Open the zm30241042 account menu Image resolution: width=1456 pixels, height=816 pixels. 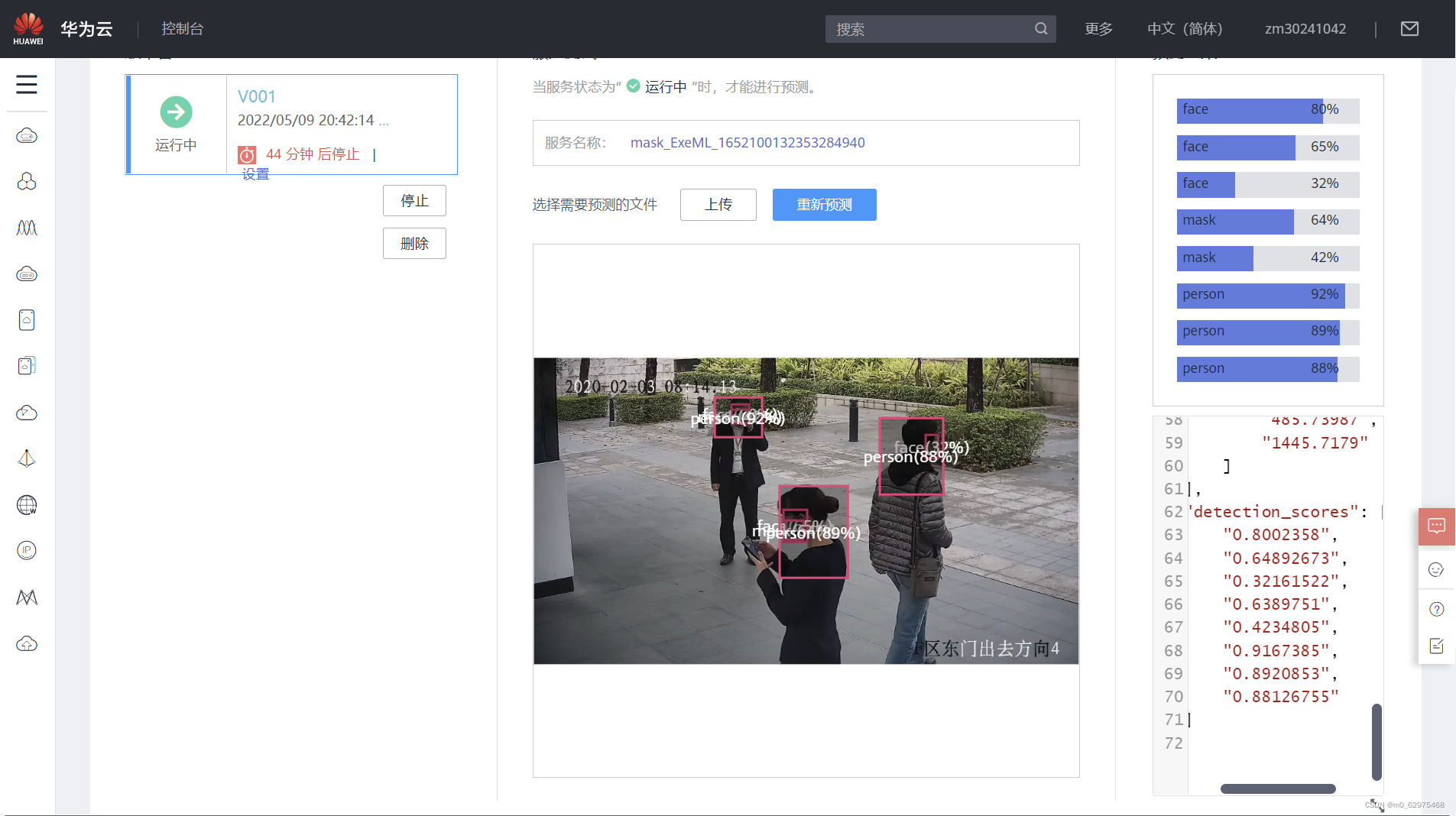1305,29
